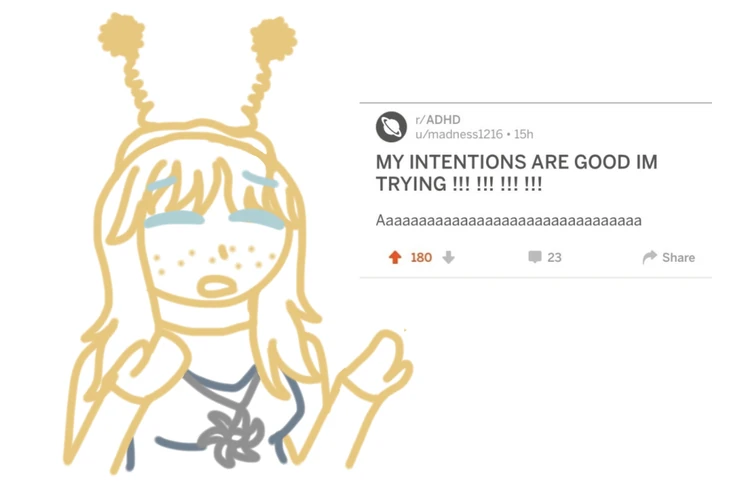Click the curved Share arrow icon

pyautogui.click(x=649, y=257)
